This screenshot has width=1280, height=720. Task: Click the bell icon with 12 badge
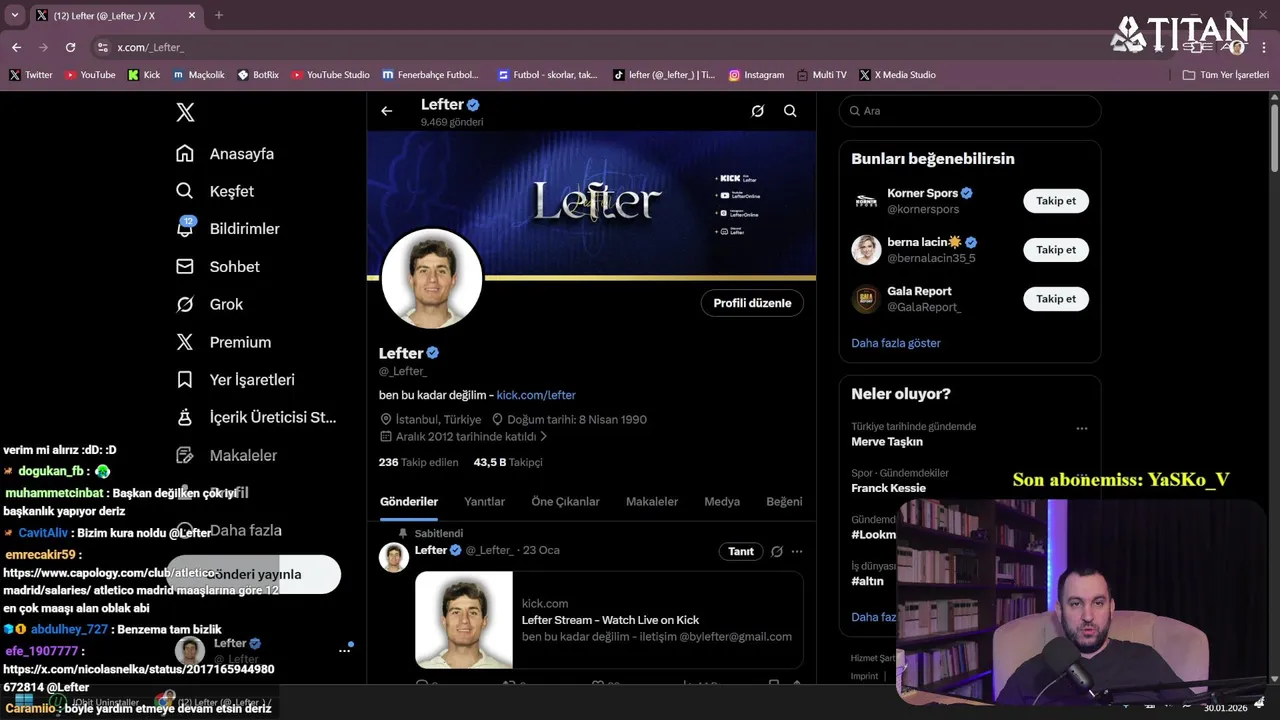click(x=185, y=228)
